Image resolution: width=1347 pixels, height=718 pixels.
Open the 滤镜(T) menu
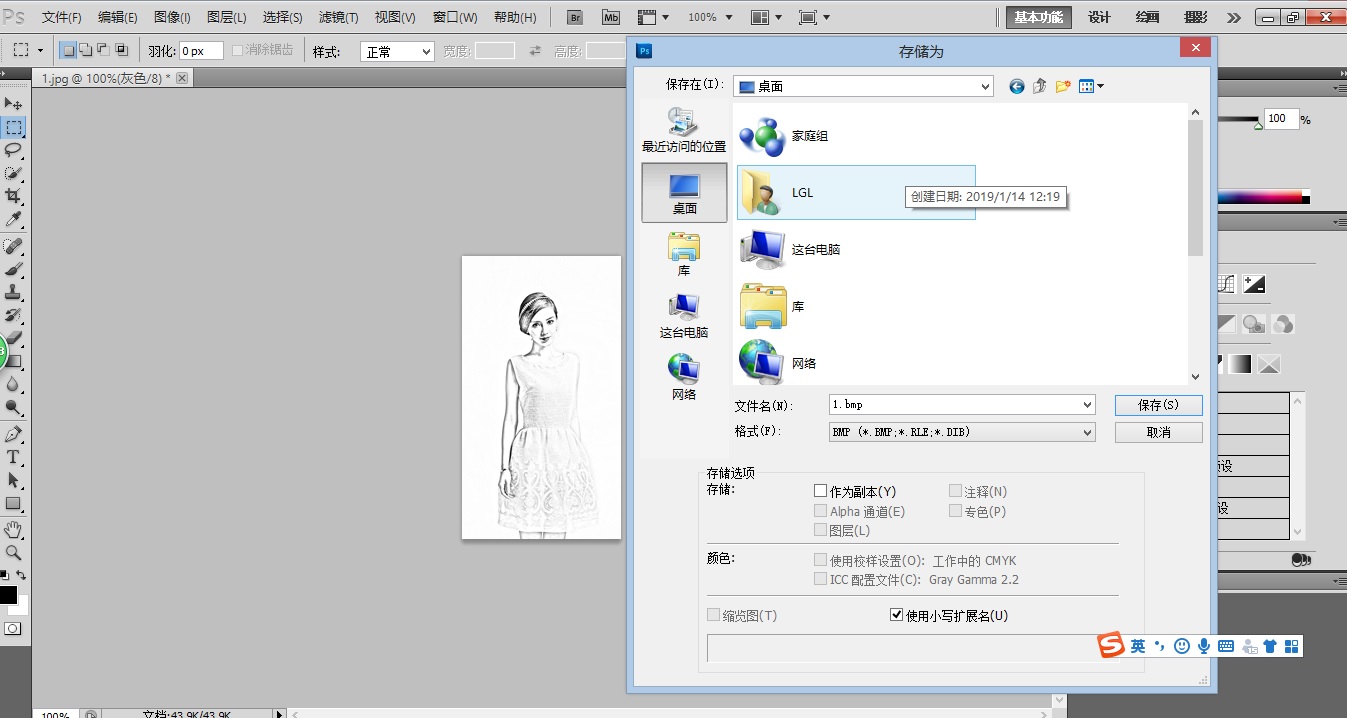338,17
